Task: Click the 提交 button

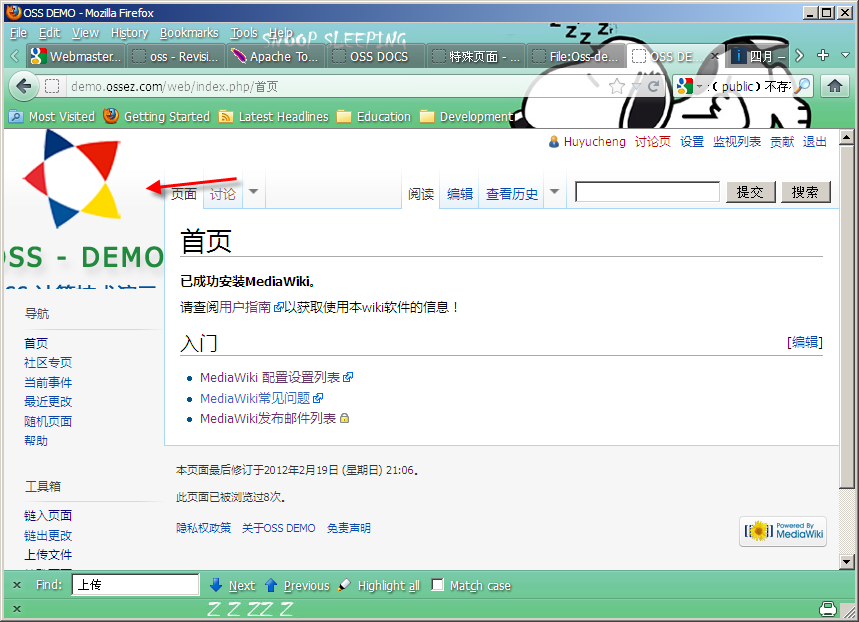Action: tap(750, 192)
